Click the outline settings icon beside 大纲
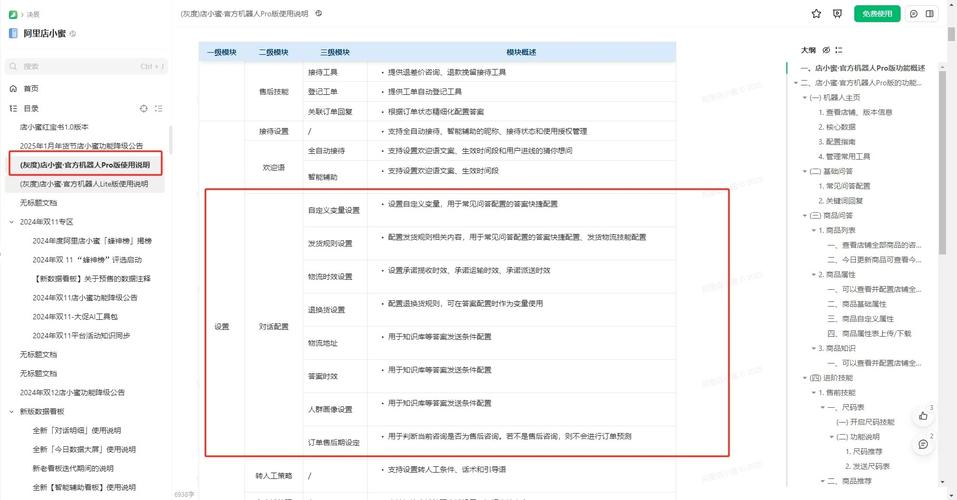Screen dimensions: 957x500 pos(839,50)
